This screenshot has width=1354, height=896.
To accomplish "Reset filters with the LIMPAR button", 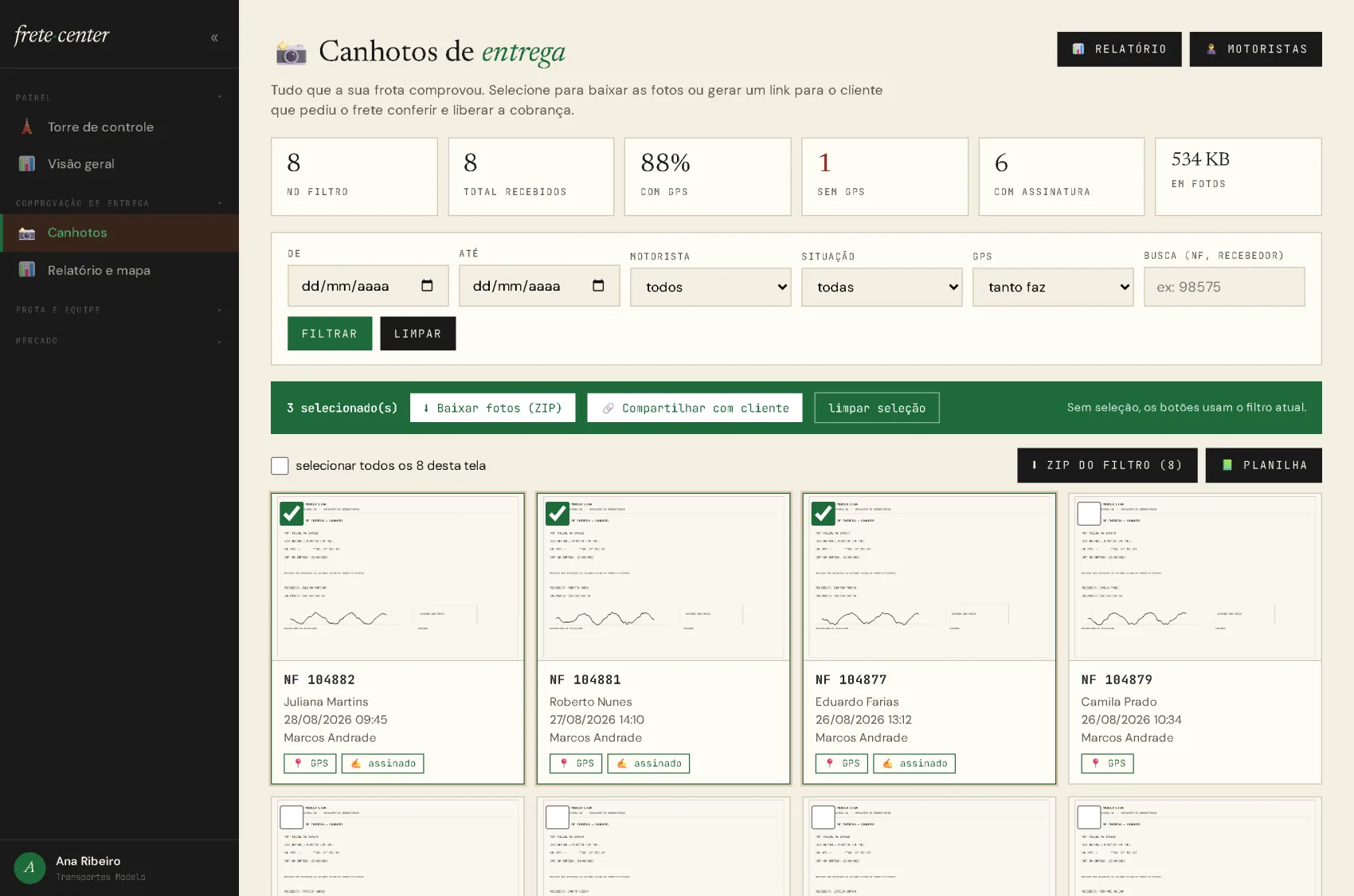I will [x=418, y=334].
